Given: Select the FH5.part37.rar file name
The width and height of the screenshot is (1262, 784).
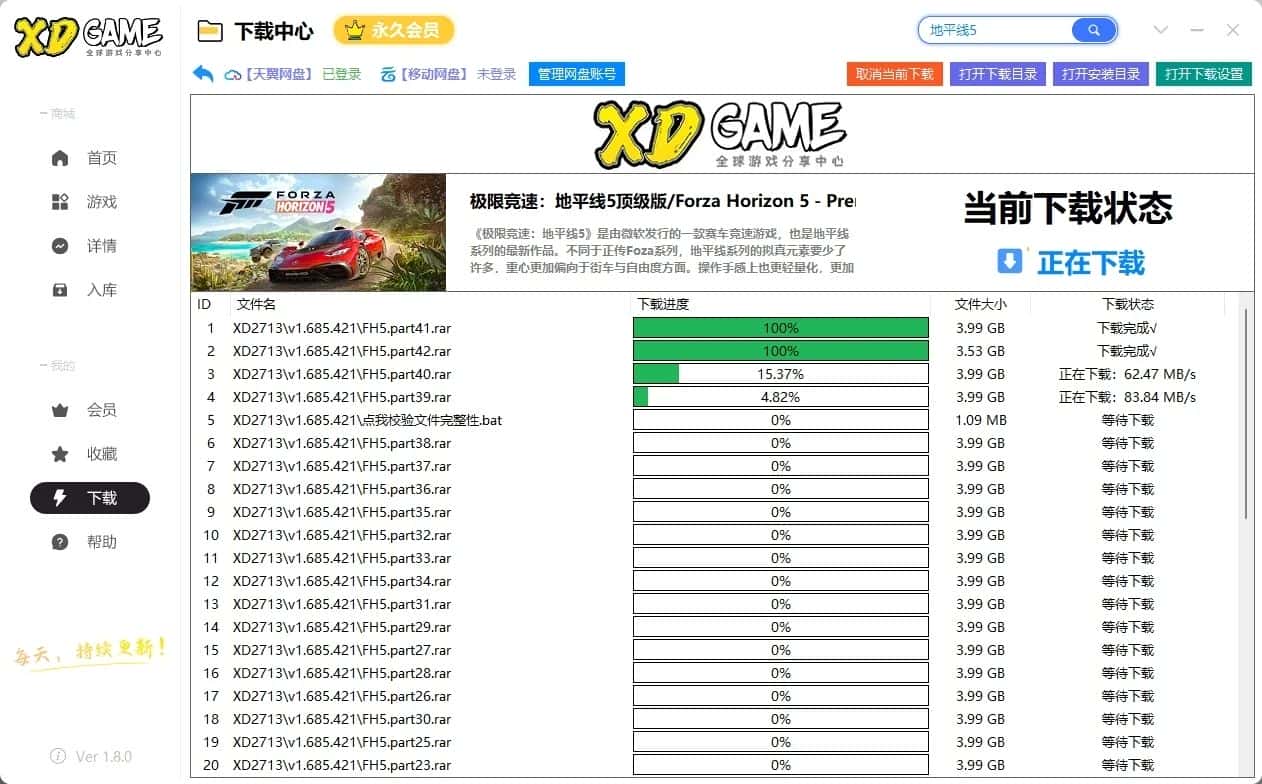Looking at the screenshot, I should coord(342,466).
